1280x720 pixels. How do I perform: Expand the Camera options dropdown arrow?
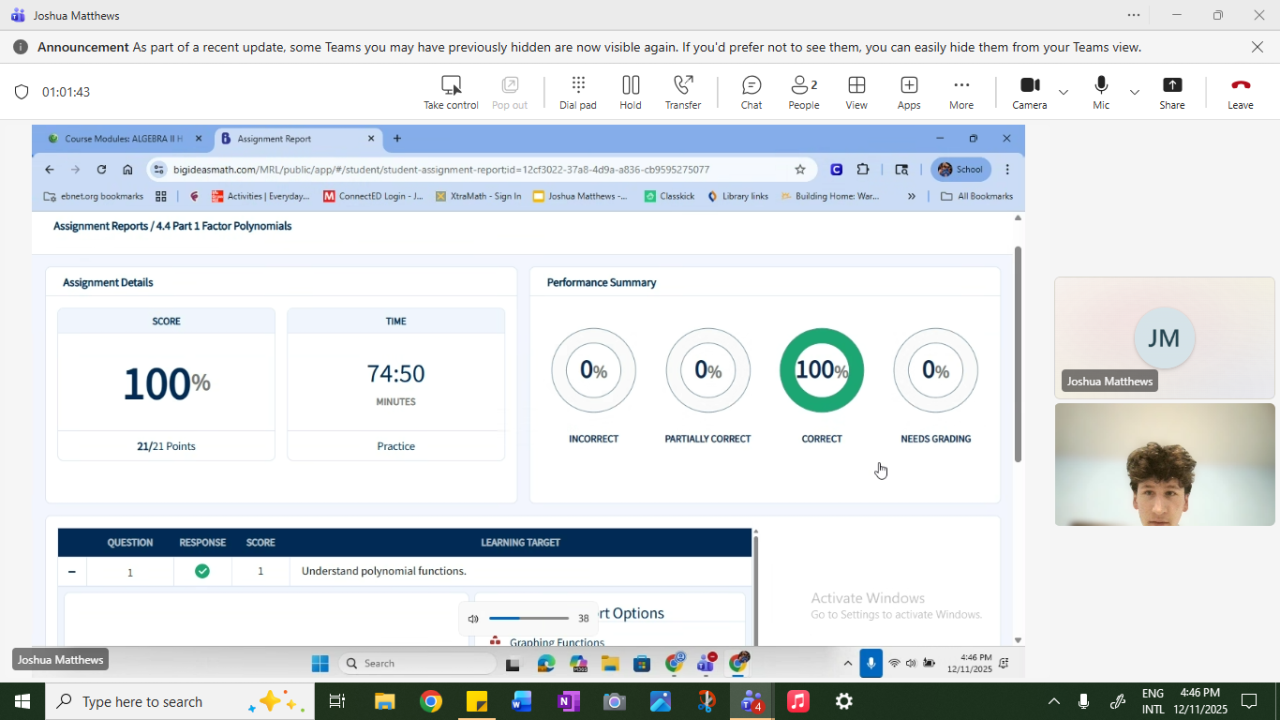(x=1063, y=92)
